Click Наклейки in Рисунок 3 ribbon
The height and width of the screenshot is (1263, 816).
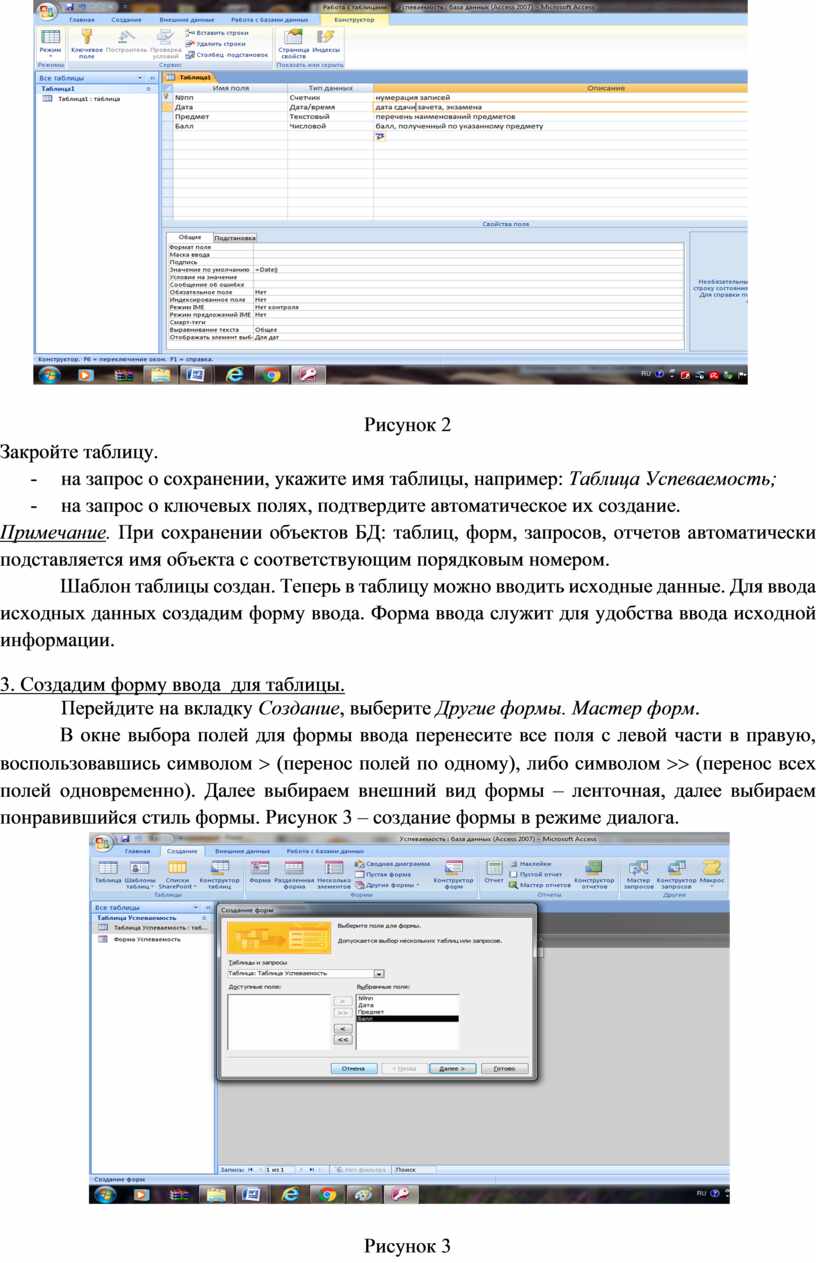point(530,864)
